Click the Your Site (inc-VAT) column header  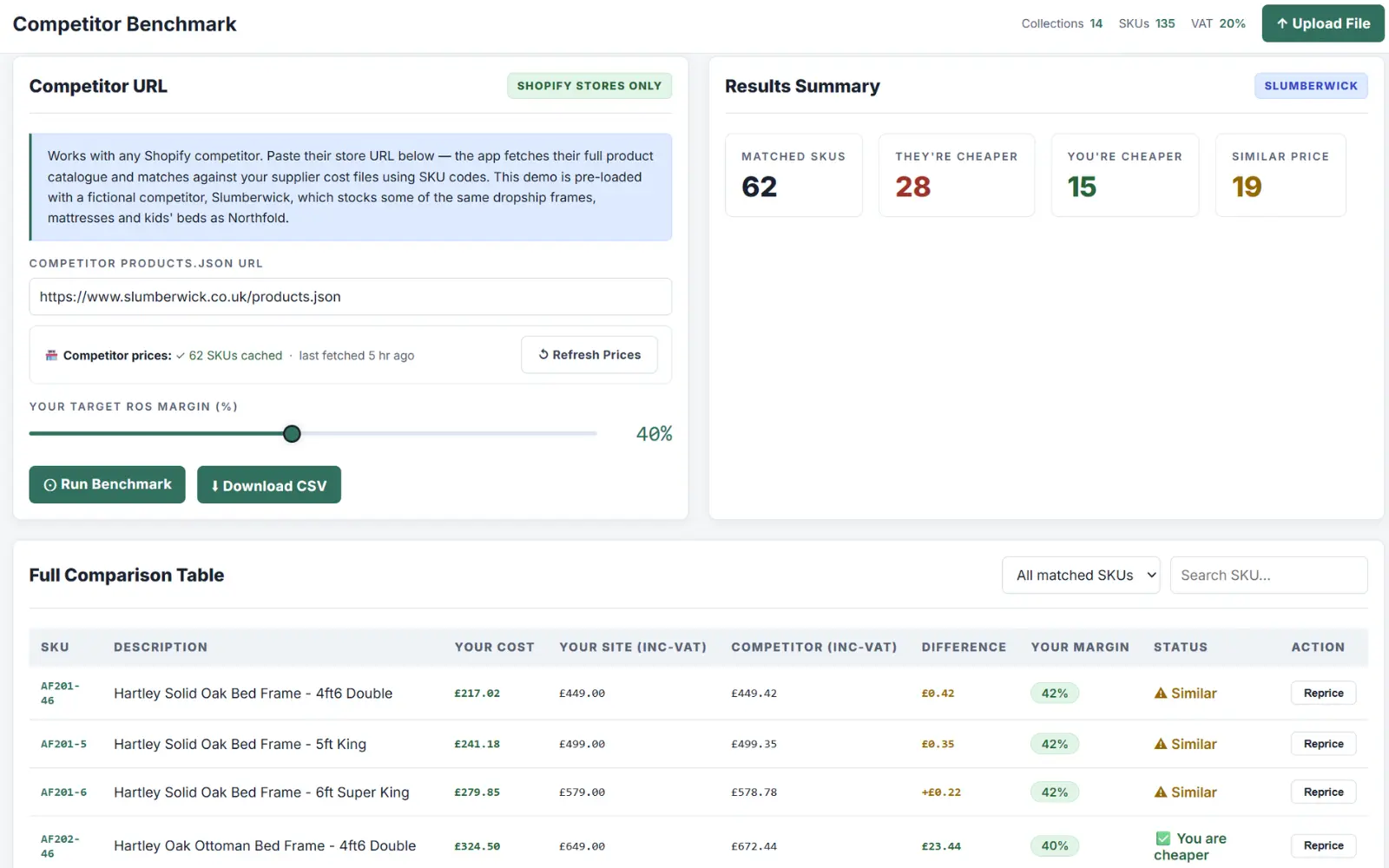[633, 648]
